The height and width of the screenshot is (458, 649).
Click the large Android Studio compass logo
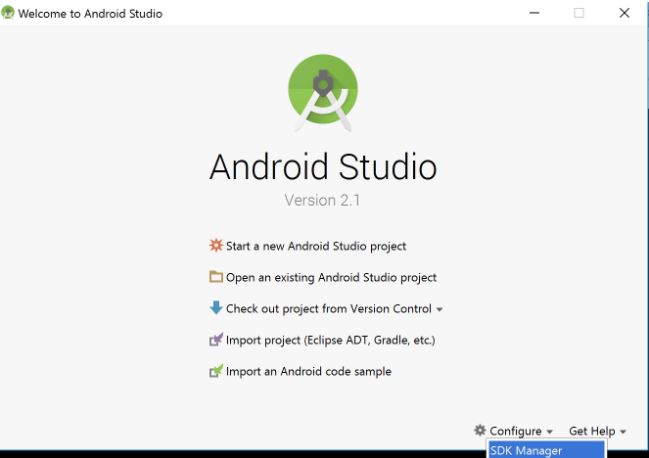[x=323, y=93]
